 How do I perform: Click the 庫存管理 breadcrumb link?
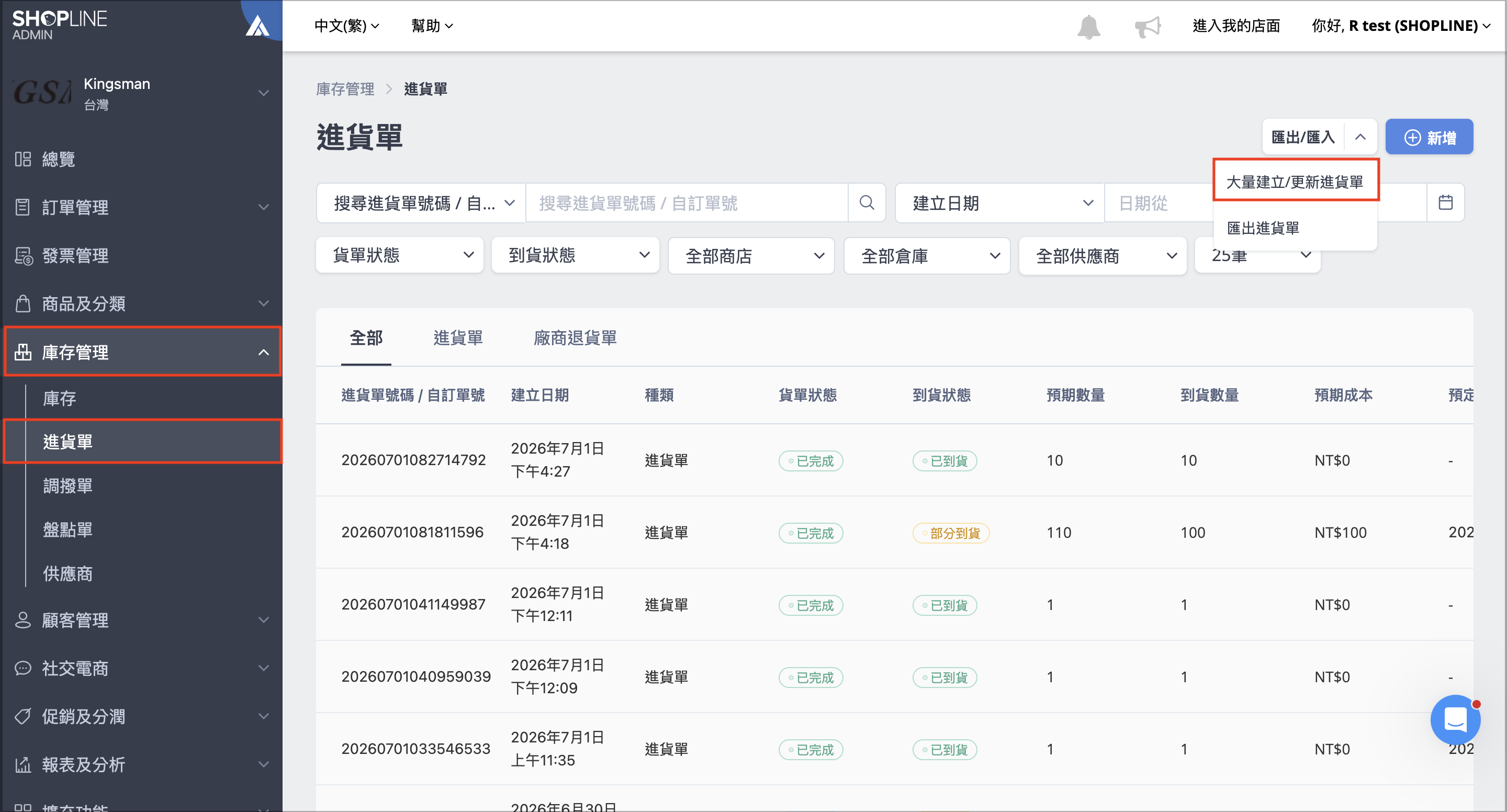coord(345,89)
